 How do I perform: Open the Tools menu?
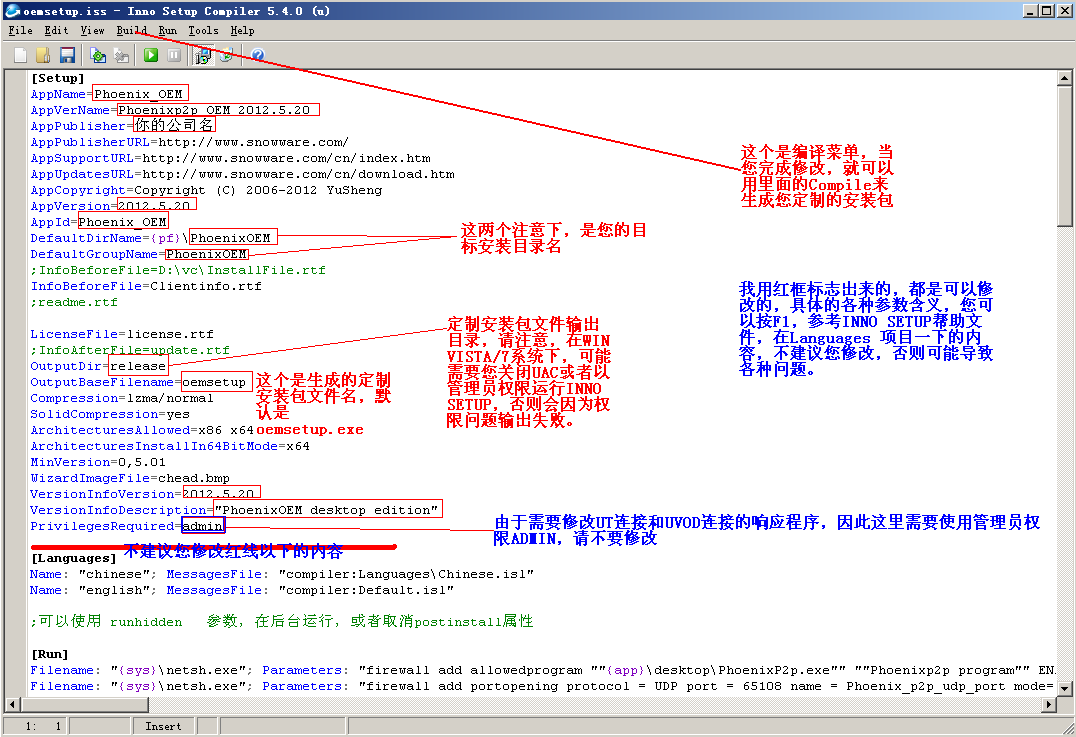coord(203,30)
